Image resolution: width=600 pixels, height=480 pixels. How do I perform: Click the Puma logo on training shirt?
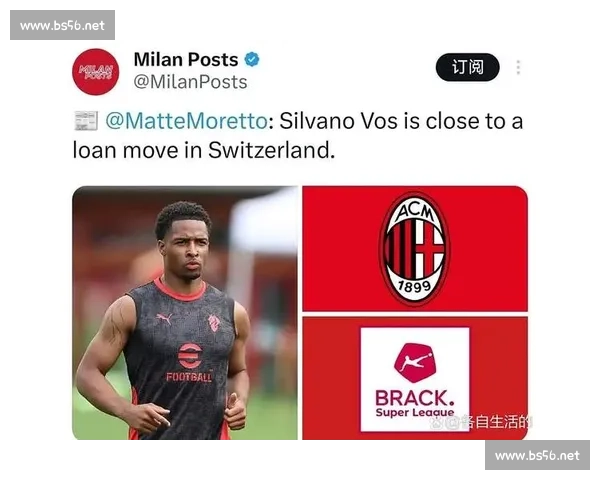click(164, 318)
